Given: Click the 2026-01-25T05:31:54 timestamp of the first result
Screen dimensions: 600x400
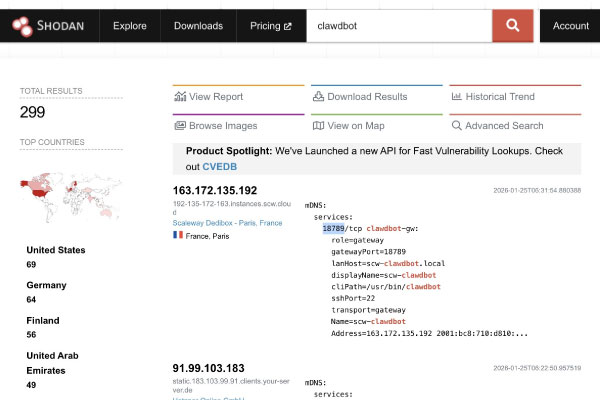Looking at the screenshot, I should [537, 190].
